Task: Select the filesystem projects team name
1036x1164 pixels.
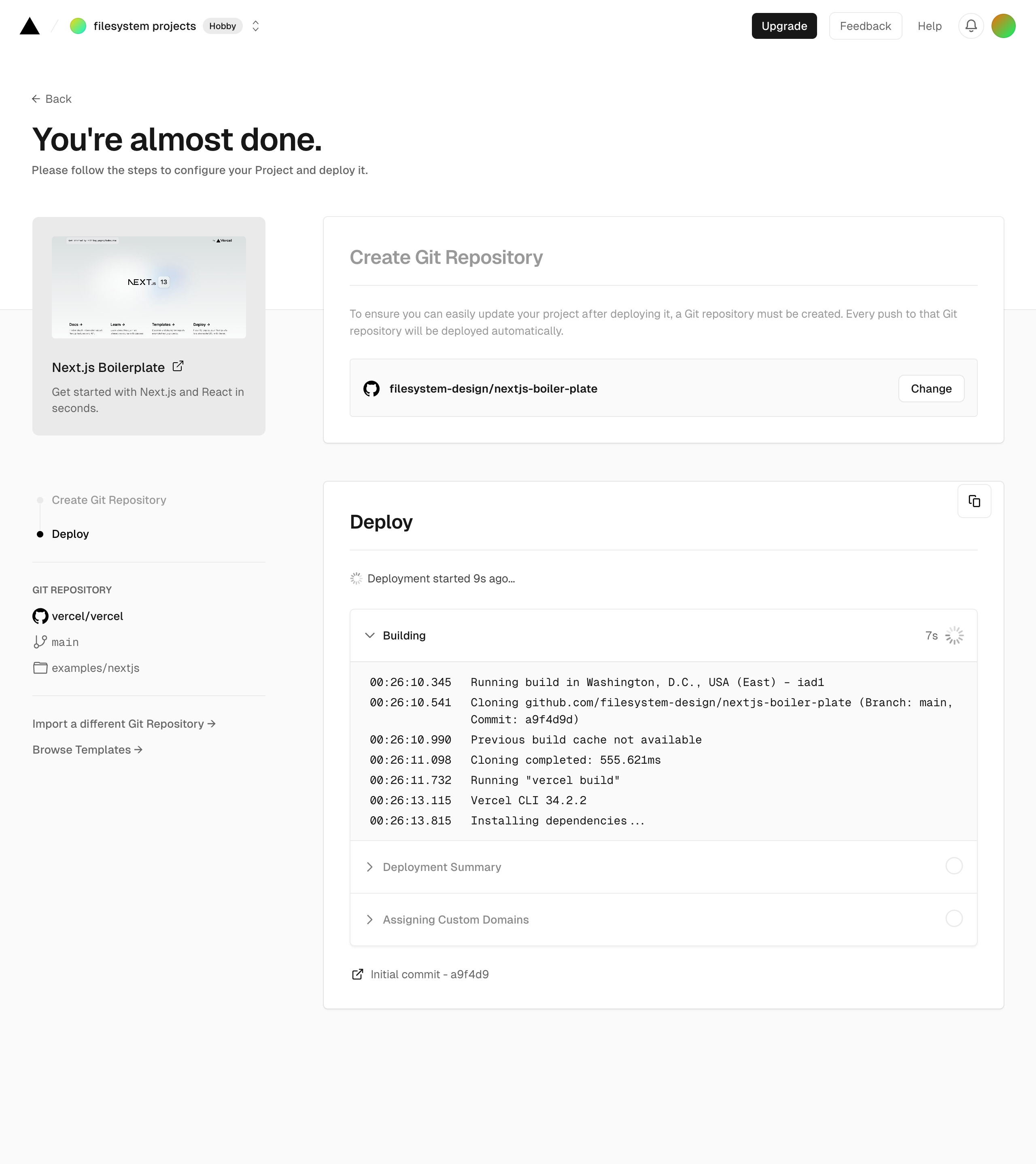Action: (x=144, y=26)
